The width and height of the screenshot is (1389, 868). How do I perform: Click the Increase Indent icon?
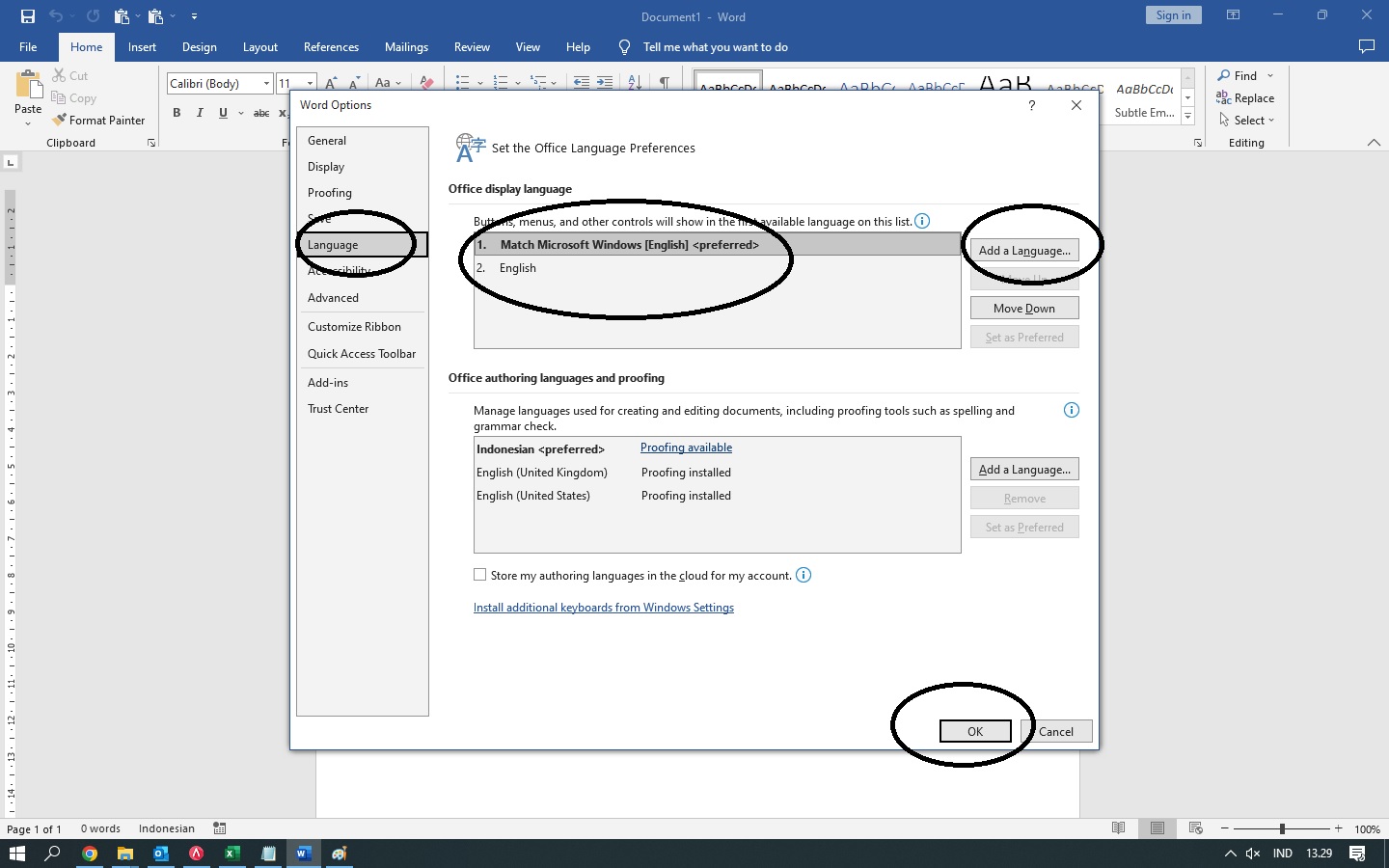[x=605, y=83]
